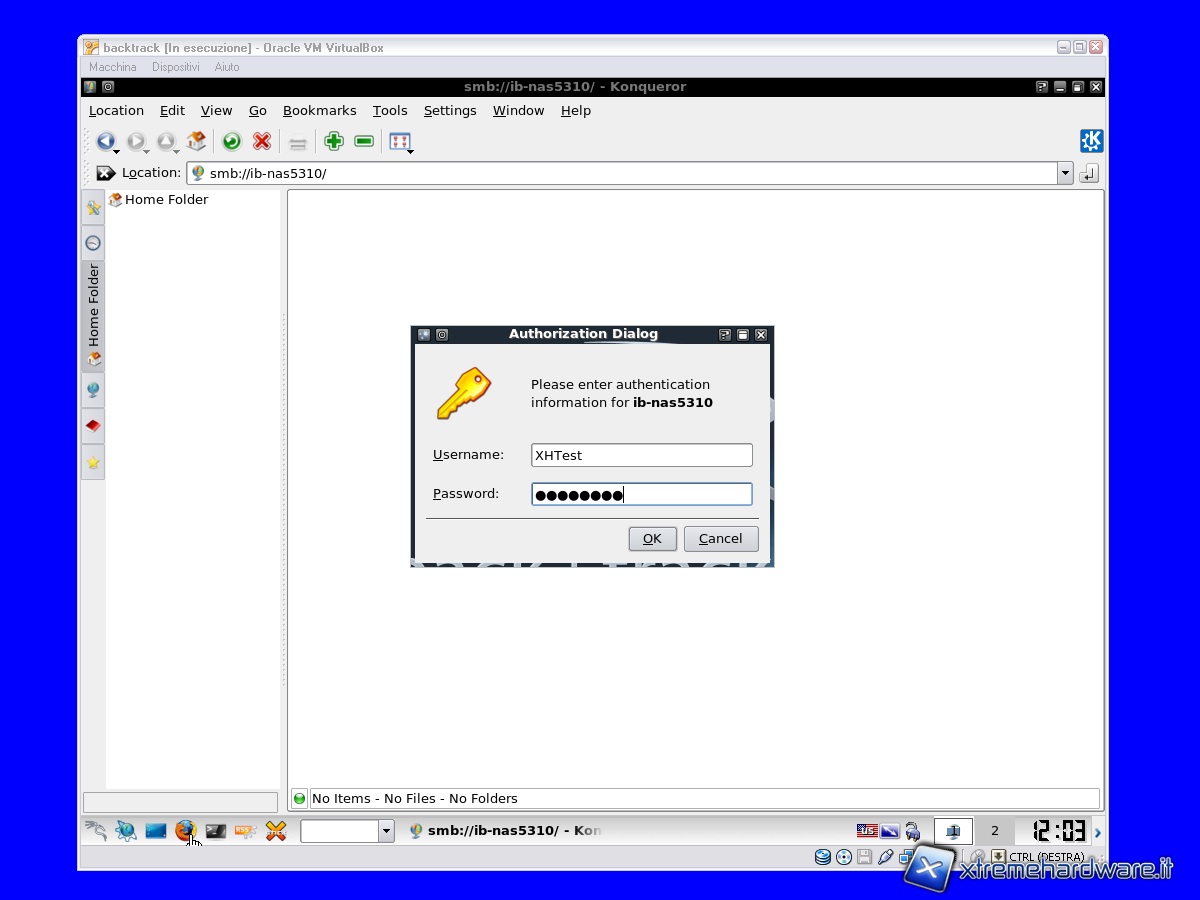Open the Bookmarks menu
The height and width of the screenshot is (900, 1200).
coord(319,111)
